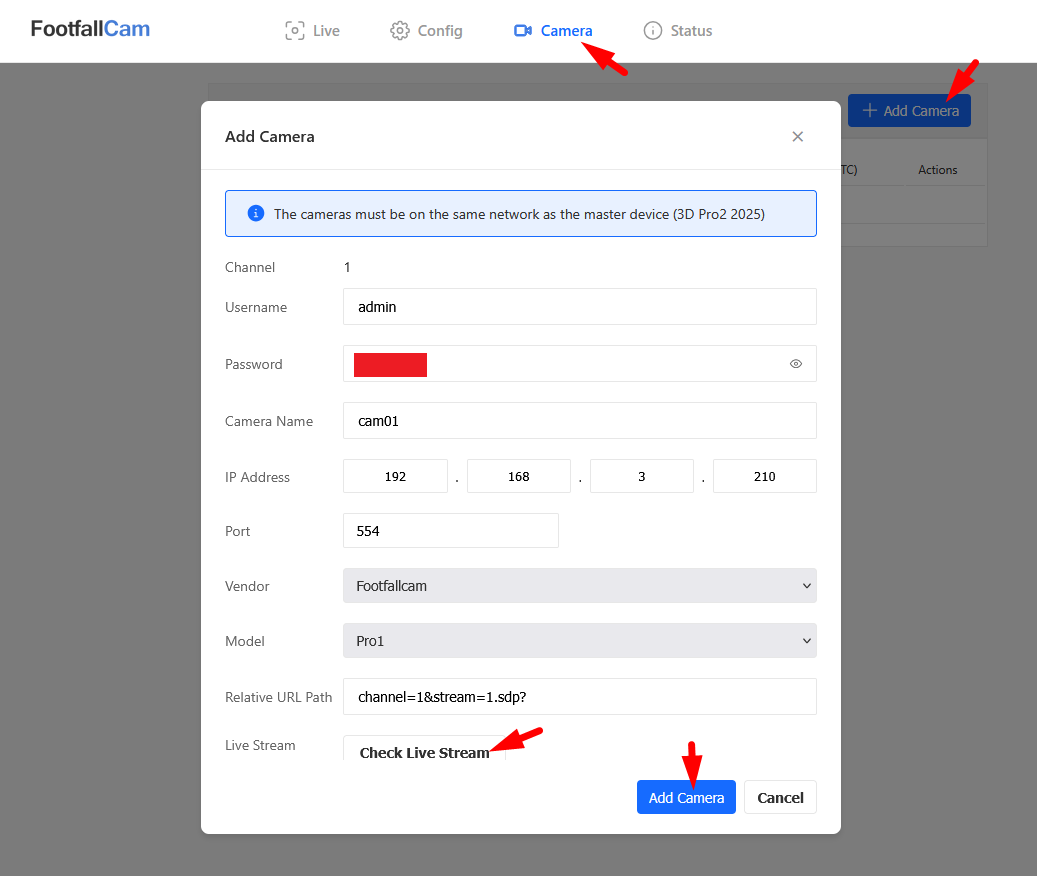Expand the Vendor dropdown

click(x=579, y=586)
